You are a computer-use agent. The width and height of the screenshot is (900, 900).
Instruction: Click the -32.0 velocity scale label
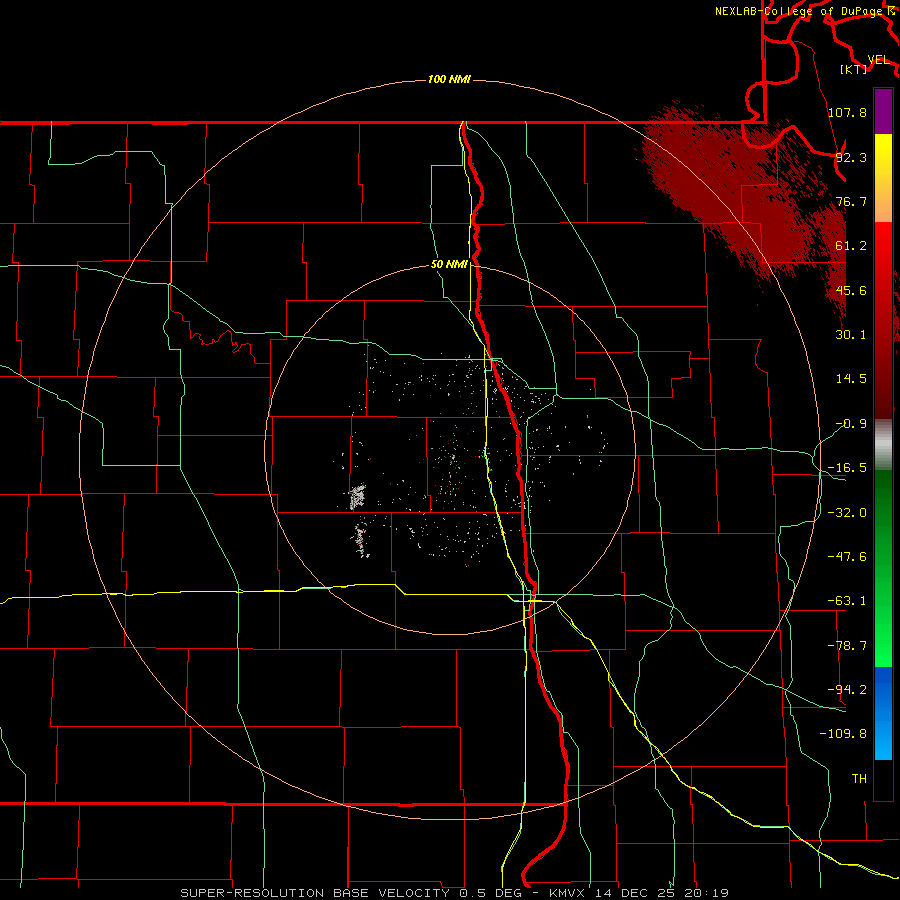(x=847, y=513)
